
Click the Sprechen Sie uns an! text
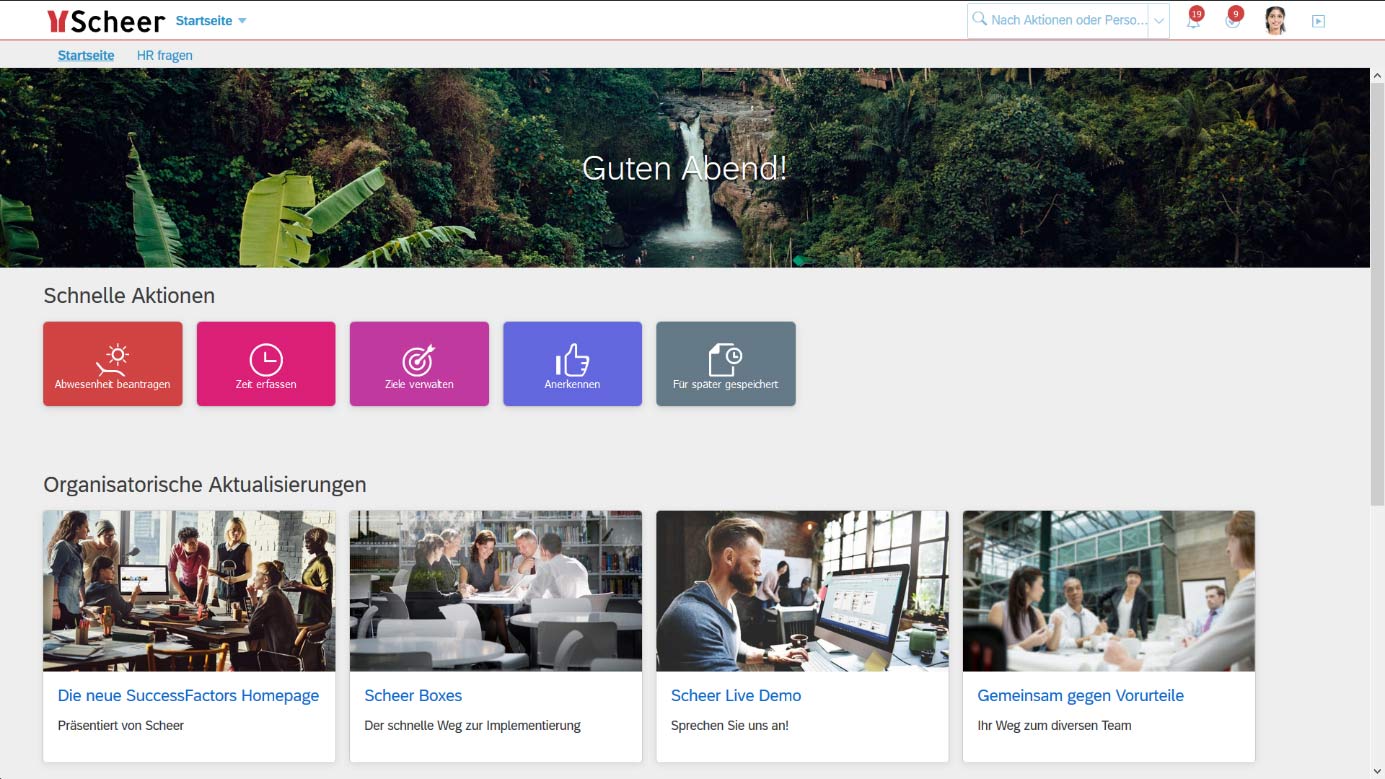tap(730, 725)
